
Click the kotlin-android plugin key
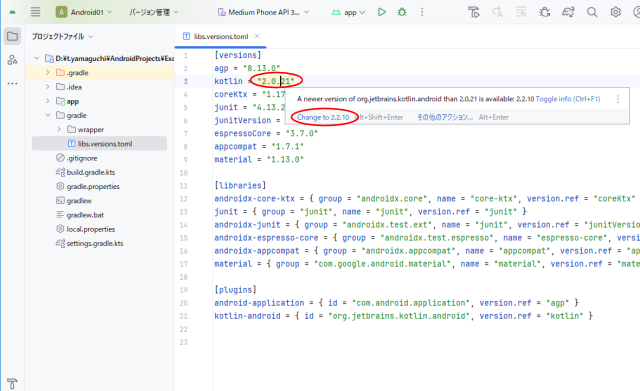click(x=247, y=316)
